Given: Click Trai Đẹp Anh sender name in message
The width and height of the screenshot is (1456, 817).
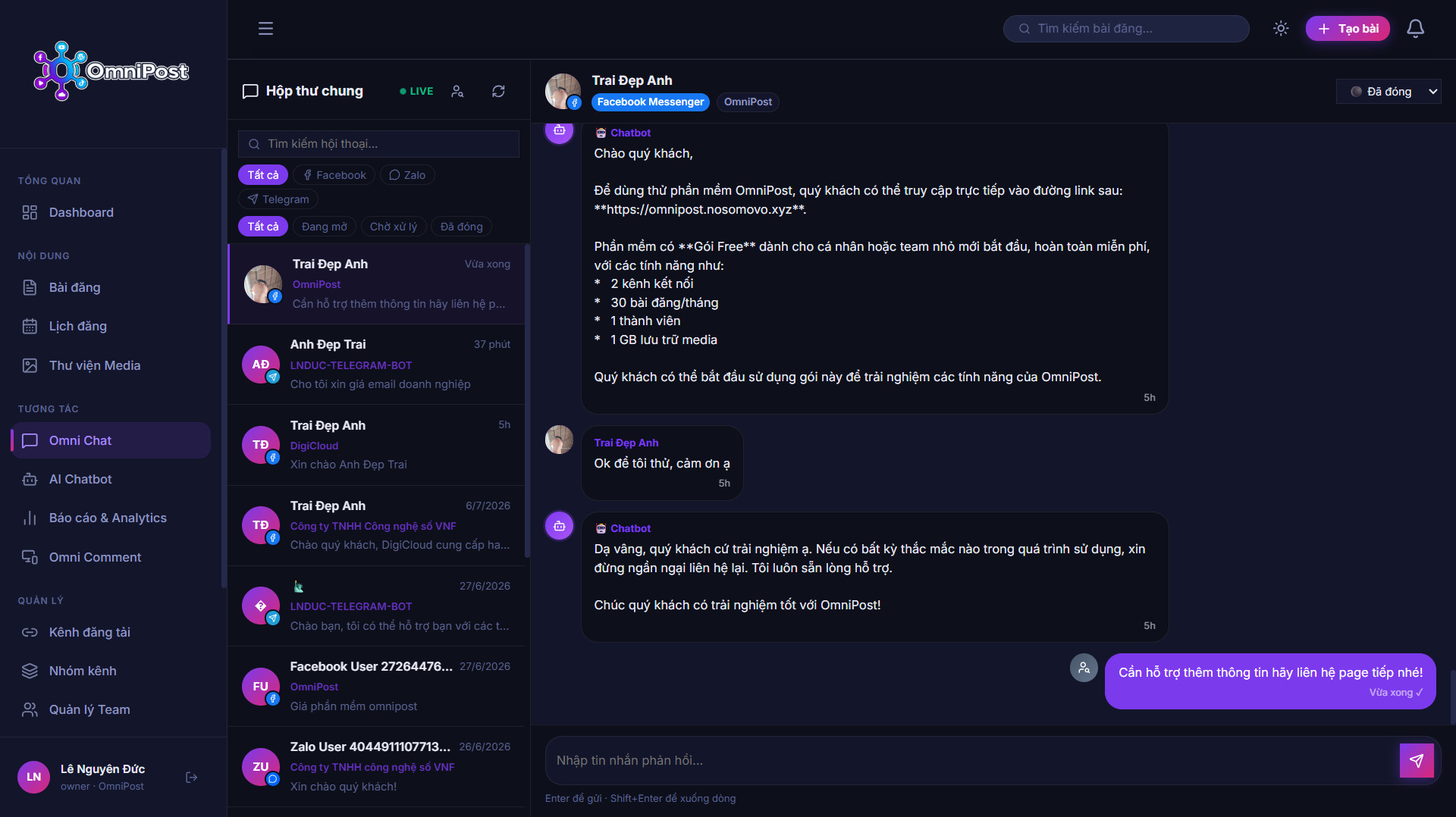Looking at the screenshot, I should pyautogui.click(x=626, y=443).
